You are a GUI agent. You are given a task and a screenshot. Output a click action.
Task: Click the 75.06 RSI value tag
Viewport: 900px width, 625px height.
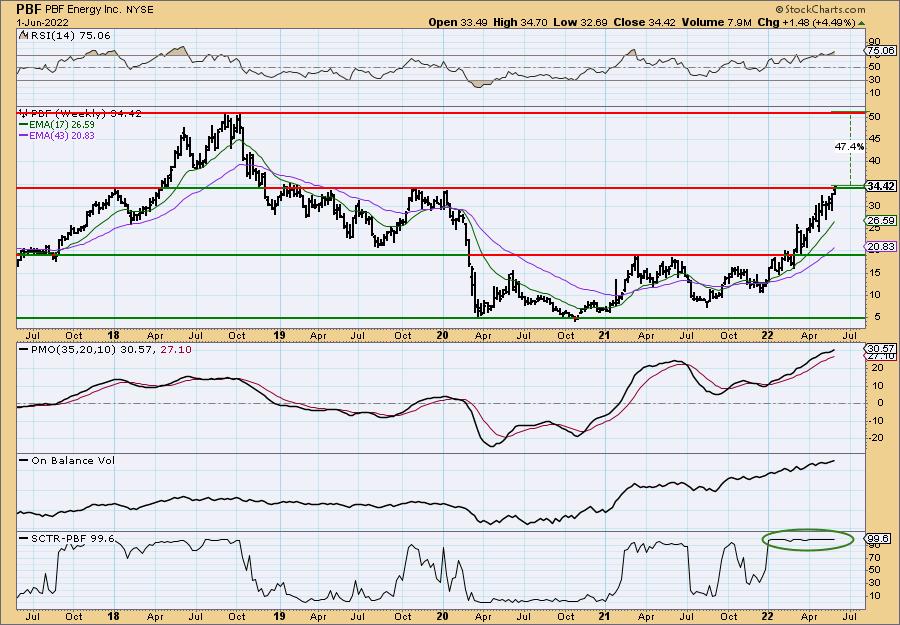pos(882,51)
